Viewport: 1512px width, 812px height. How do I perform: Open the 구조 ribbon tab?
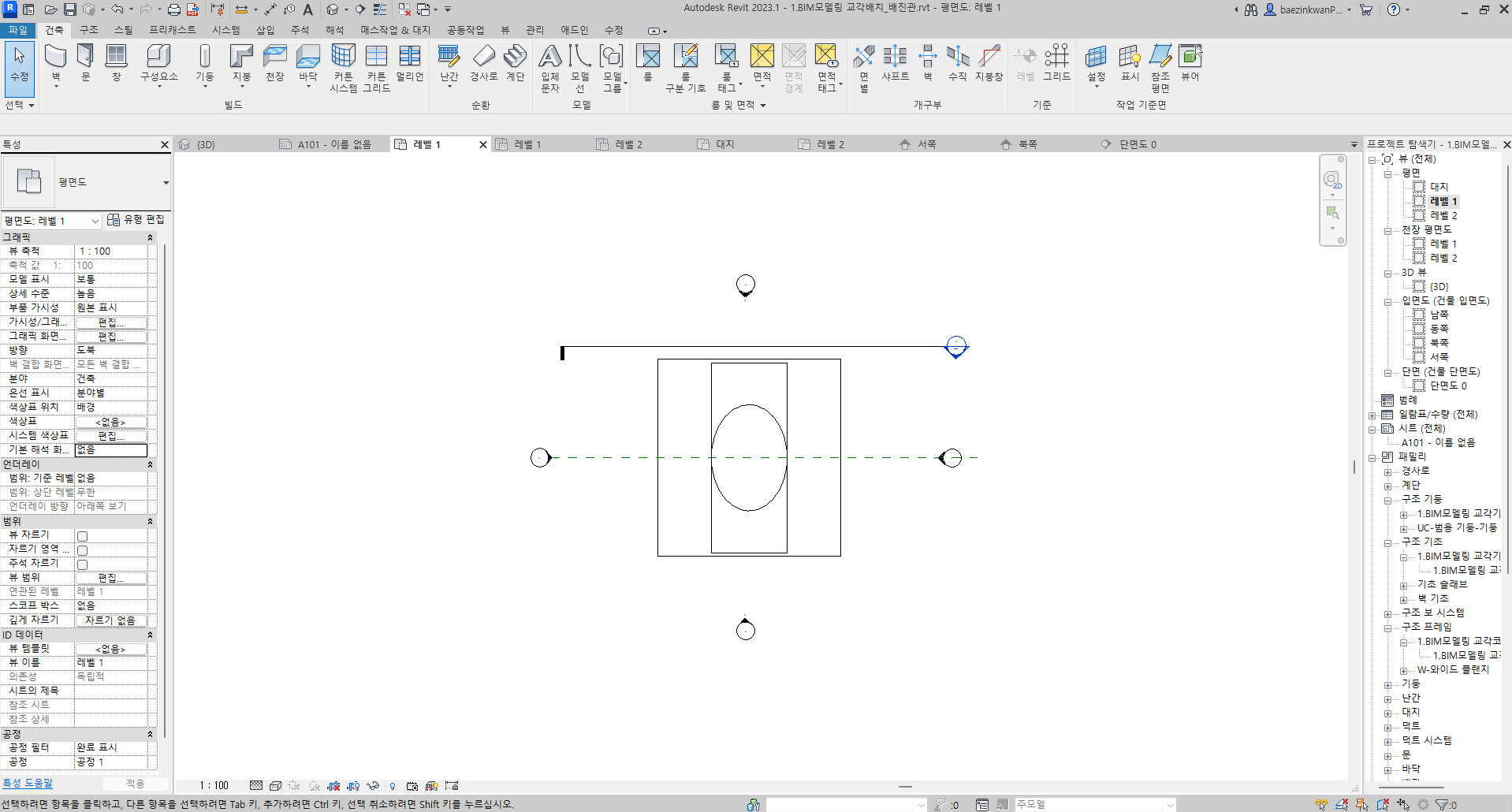point(88,30)
